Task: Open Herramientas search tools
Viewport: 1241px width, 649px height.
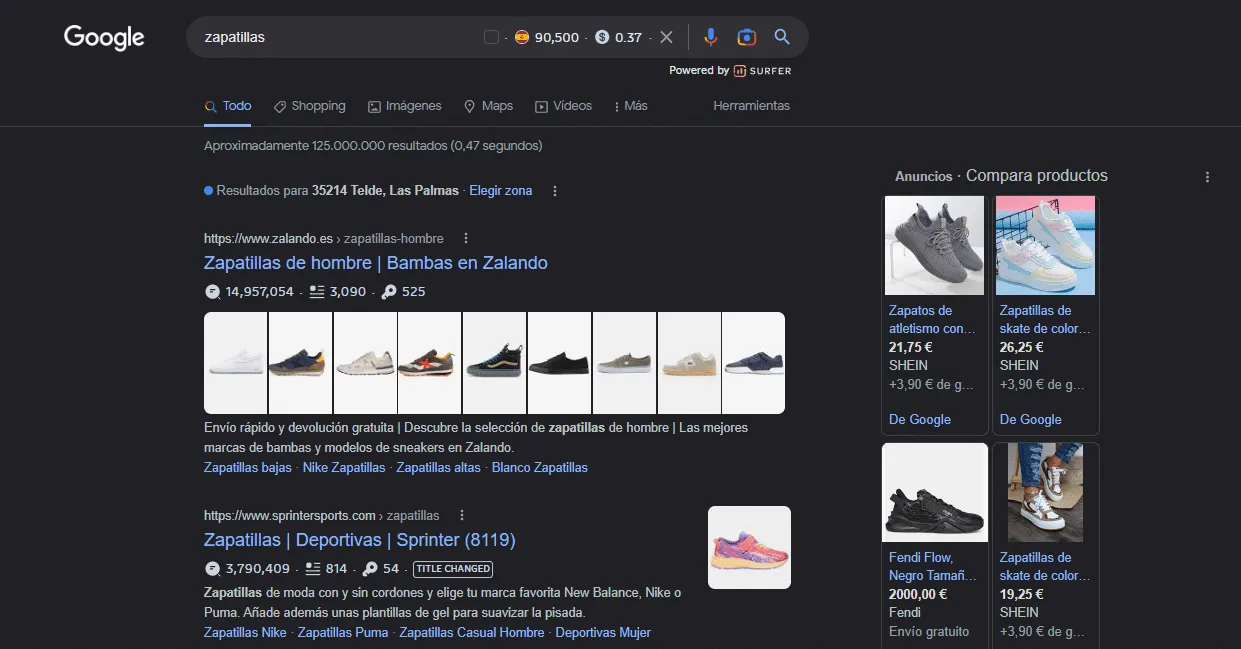Action: click(x=751, y=106)
